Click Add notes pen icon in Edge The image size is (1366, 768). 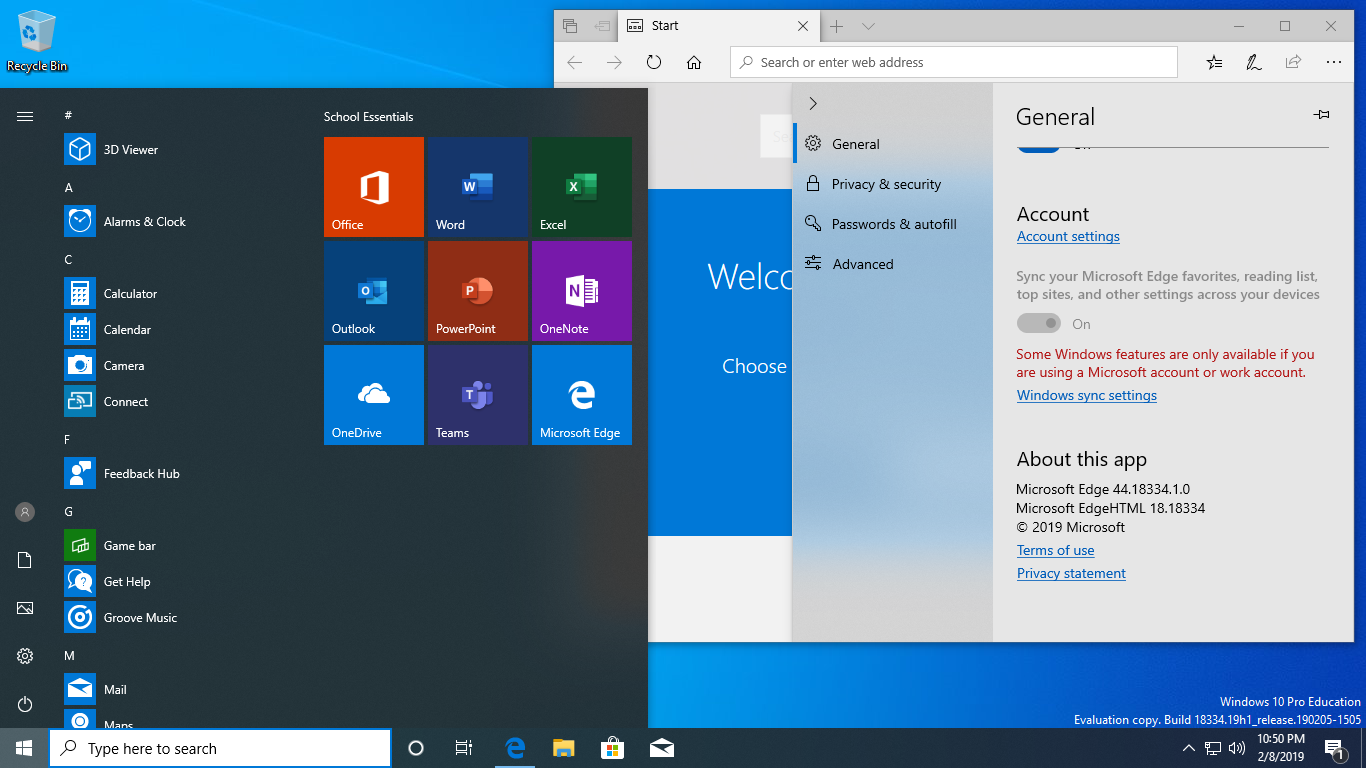(1254, 62)
